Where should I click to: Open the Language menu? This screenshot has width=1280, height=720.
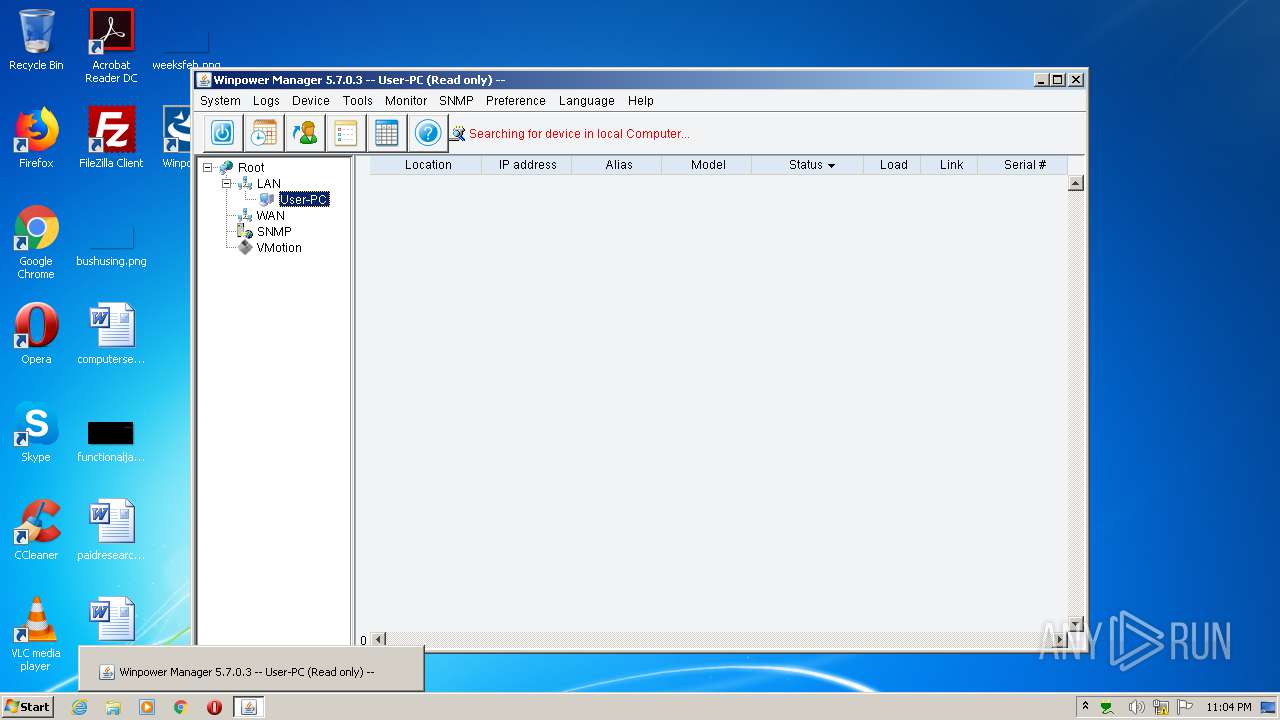587,101
